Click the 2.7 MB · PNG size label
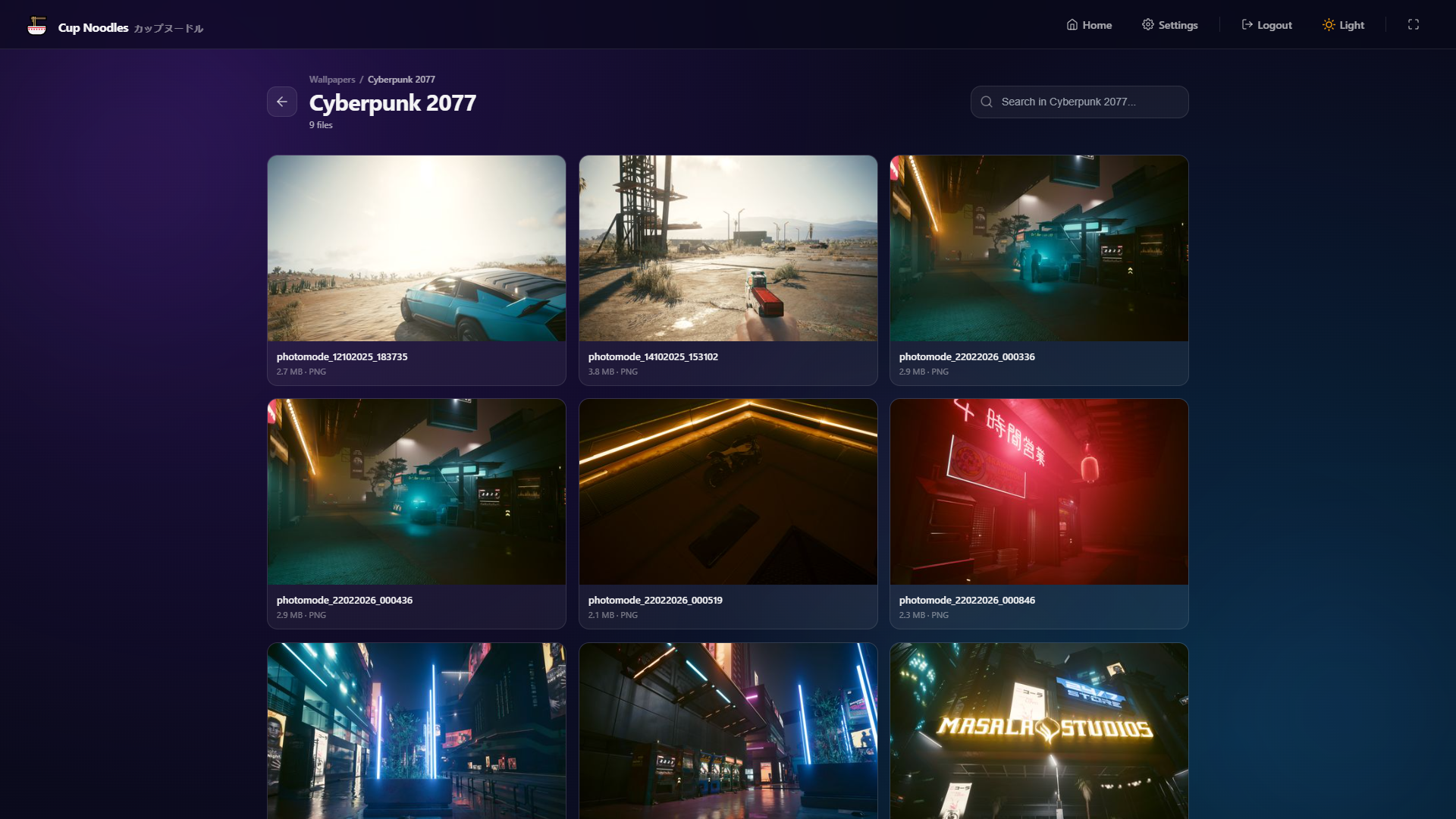Screen dimensions: 1456x819 coord(301,372)
